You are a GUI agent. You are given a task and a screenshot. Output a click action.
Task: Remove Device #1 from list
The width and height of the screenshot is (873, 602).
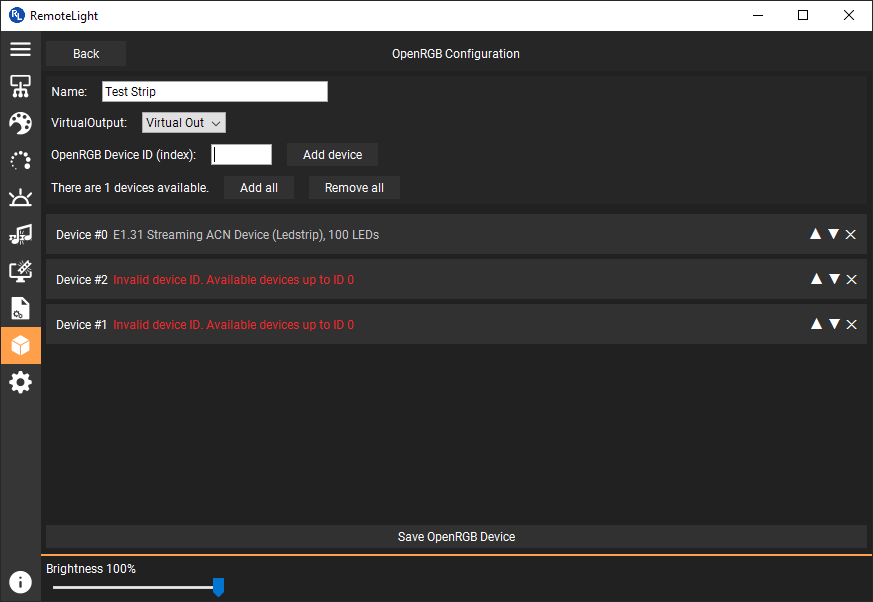pos(852,324)
